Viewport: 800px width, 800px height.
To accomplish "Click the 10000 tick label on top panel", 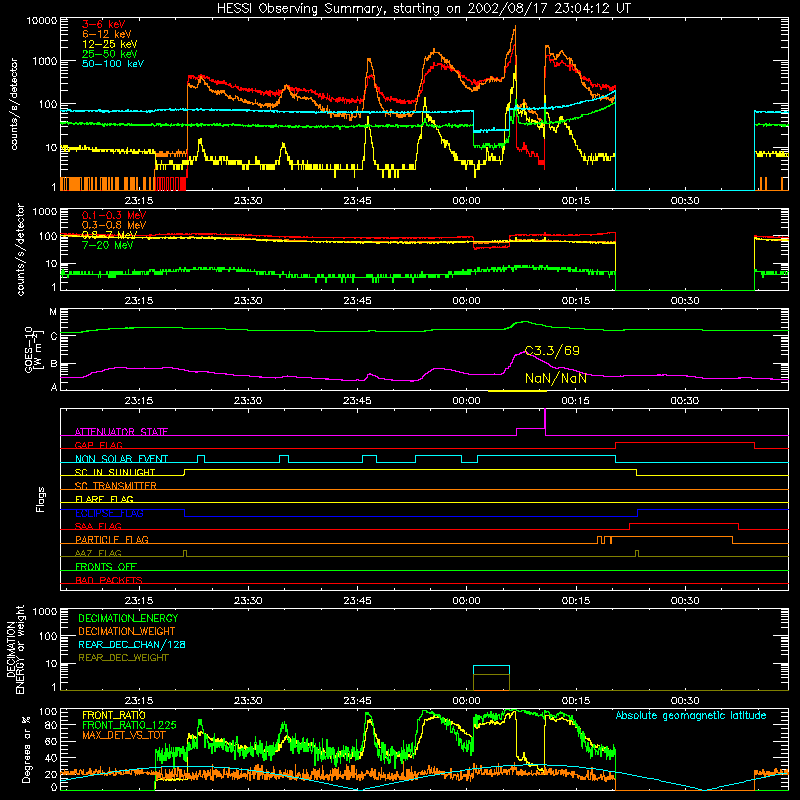I will coord(42,21).
